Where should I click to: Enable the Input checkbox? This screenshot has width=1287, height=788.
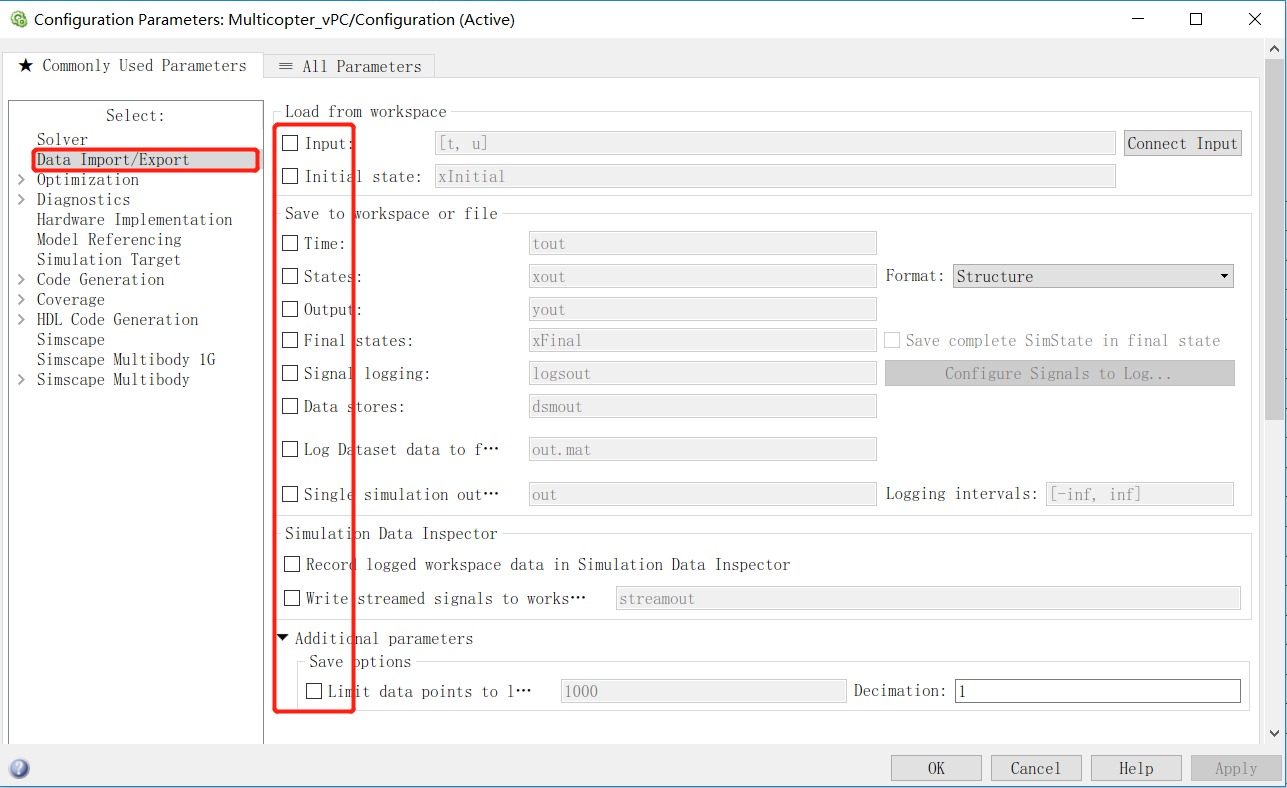tap(290, 144)
